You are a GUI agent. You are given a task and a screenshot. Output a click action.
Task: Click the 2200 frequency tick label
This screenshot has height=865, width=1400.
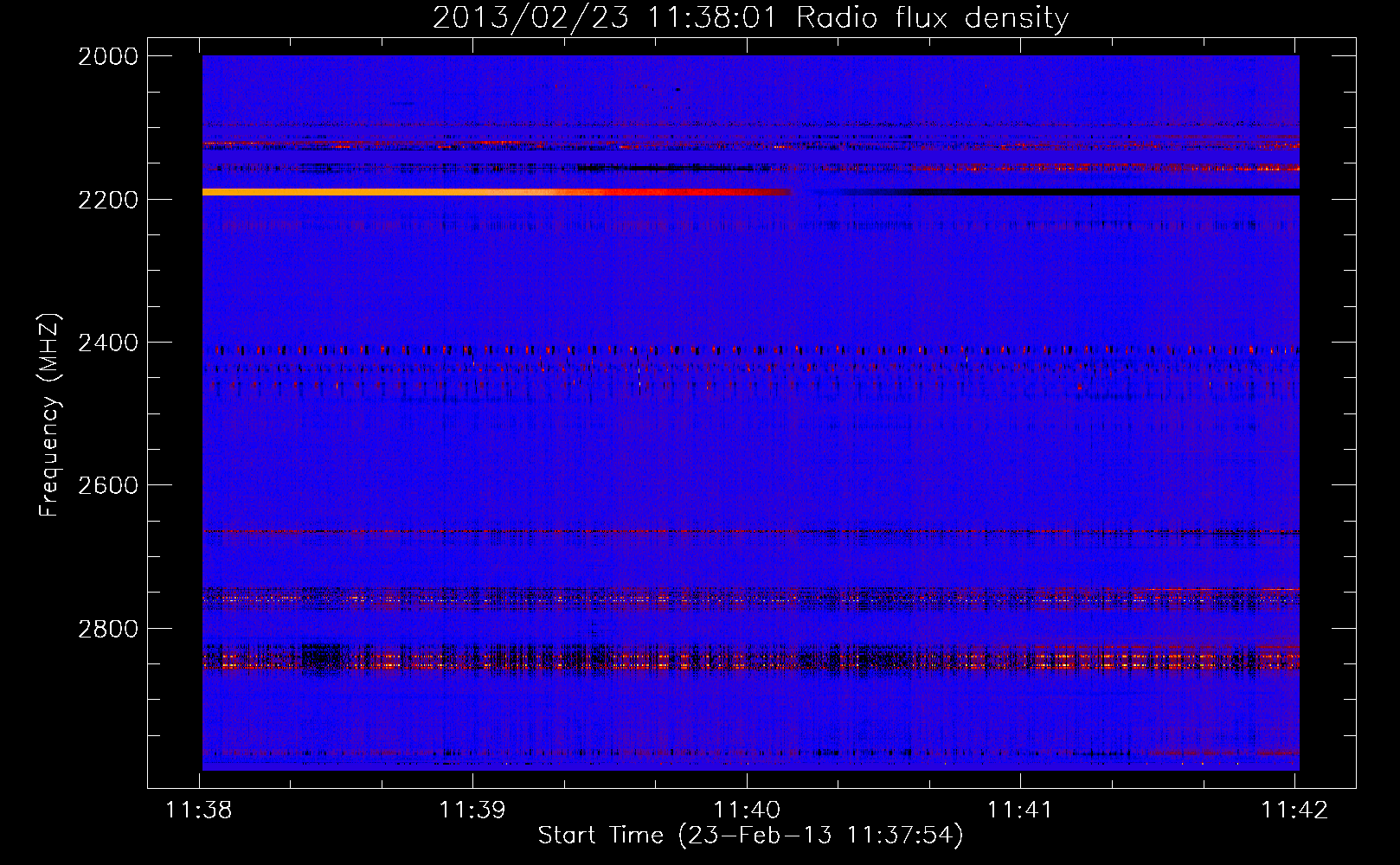(108, 200)
